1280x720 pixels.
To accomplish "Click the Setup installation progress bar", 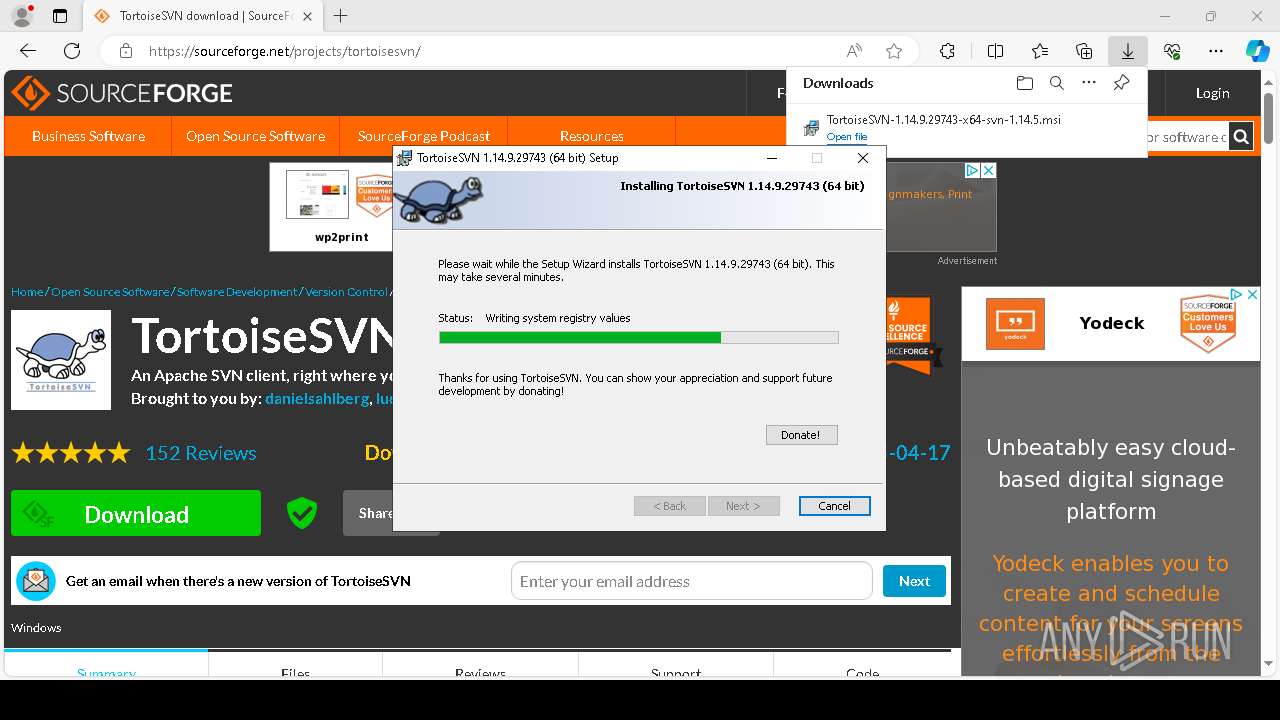I will 638,338.
